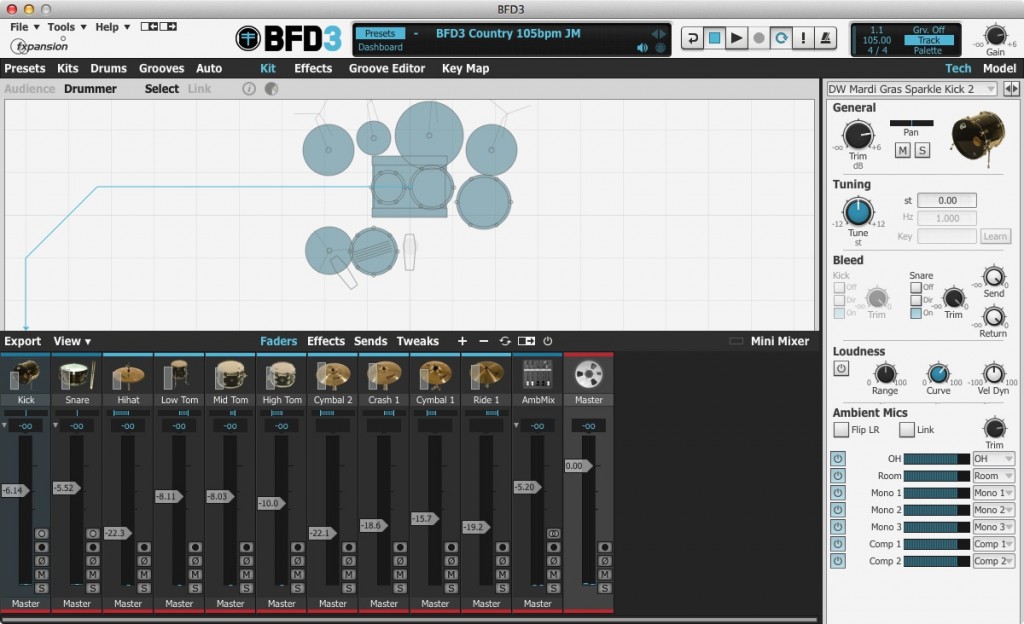Select the Master channel reel icon

(x=588, y=375)
